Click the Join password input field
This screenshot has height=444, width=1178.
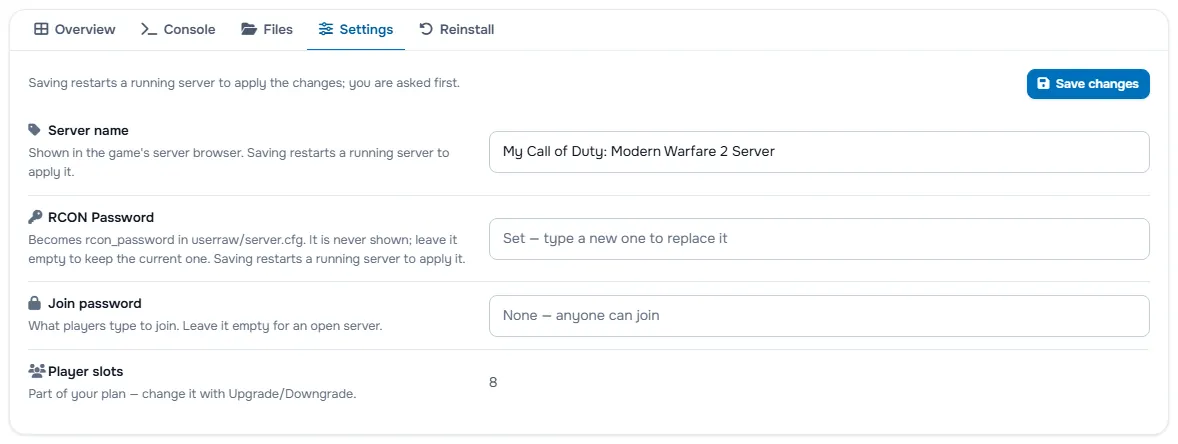click(x=819, y=316)
